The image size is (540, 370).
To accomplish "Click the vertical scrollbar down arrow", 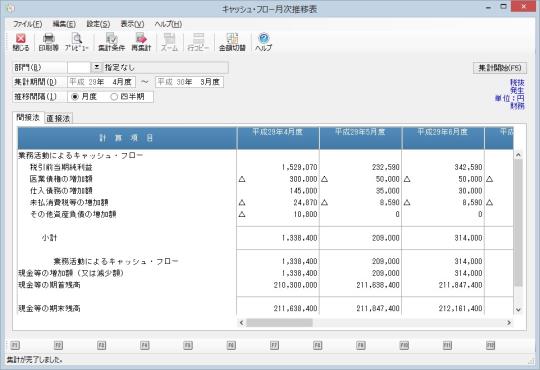I will 518,309.
